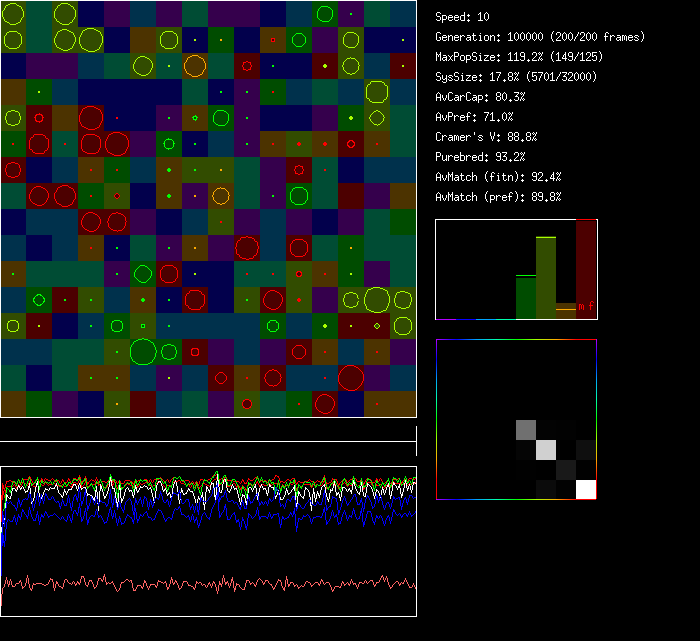Click the Generation counter text
The height and width of the screenshot is (641, 700).
(x=540, y=37)
